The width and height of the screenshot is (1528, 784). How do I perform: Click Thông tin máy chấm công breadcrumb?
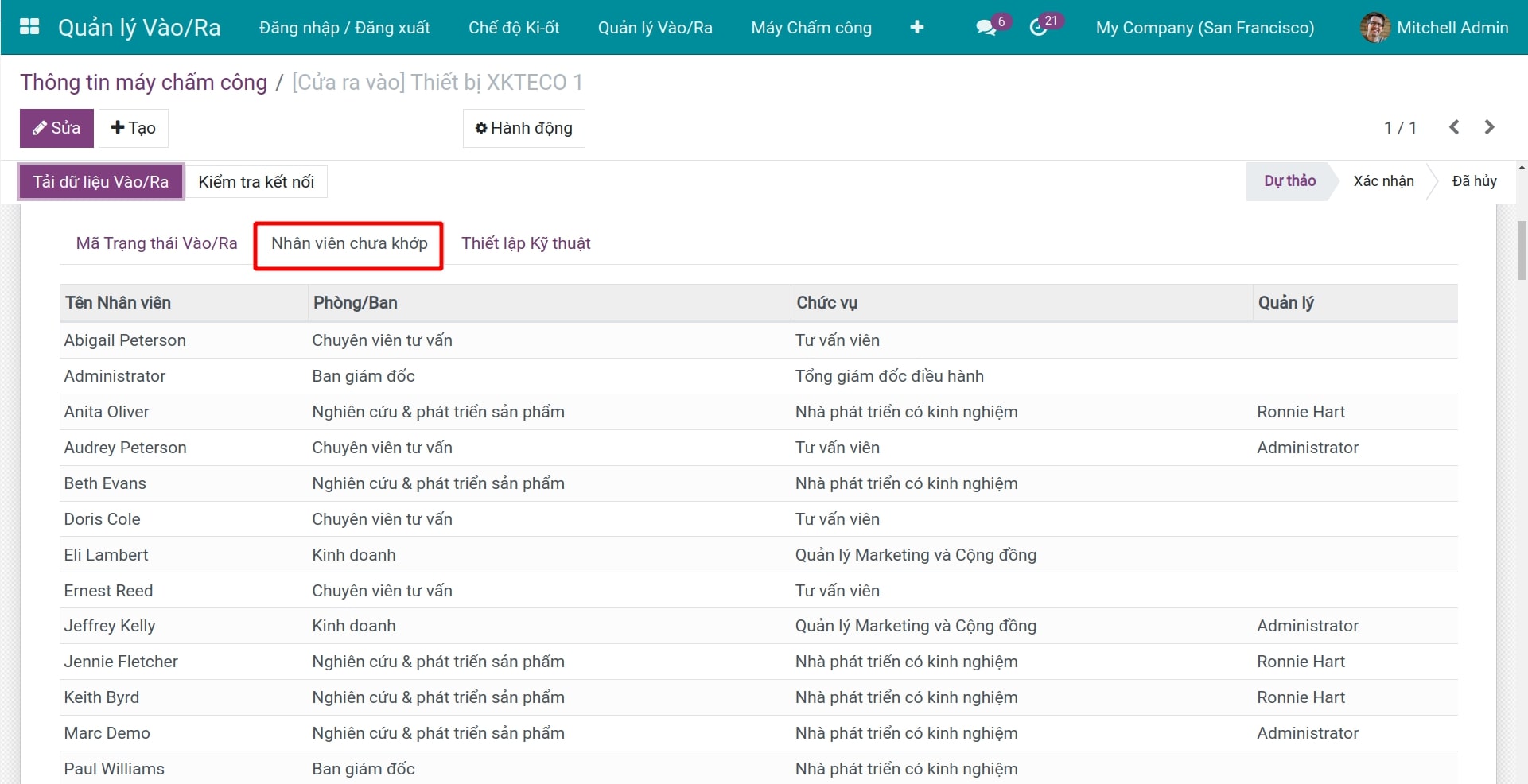pos(143,83)
